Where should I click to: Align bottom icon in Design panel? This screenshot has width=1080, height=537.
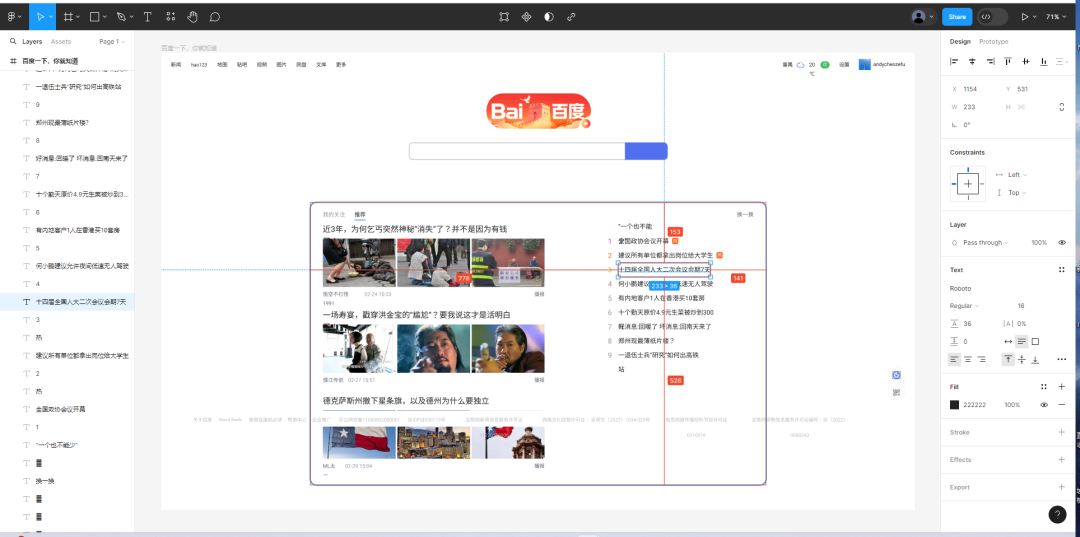[x=1044, y=61]
